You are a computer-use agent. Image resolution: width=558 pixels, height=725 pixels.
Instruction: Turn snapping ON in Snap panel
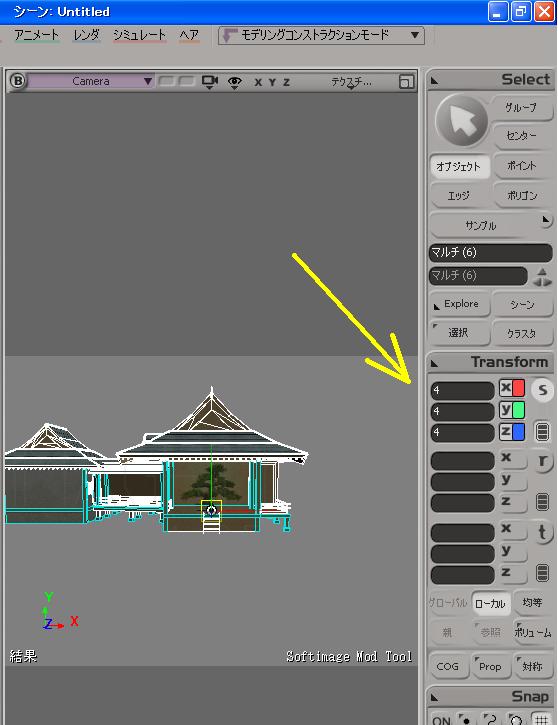click(x=441, y=719)
